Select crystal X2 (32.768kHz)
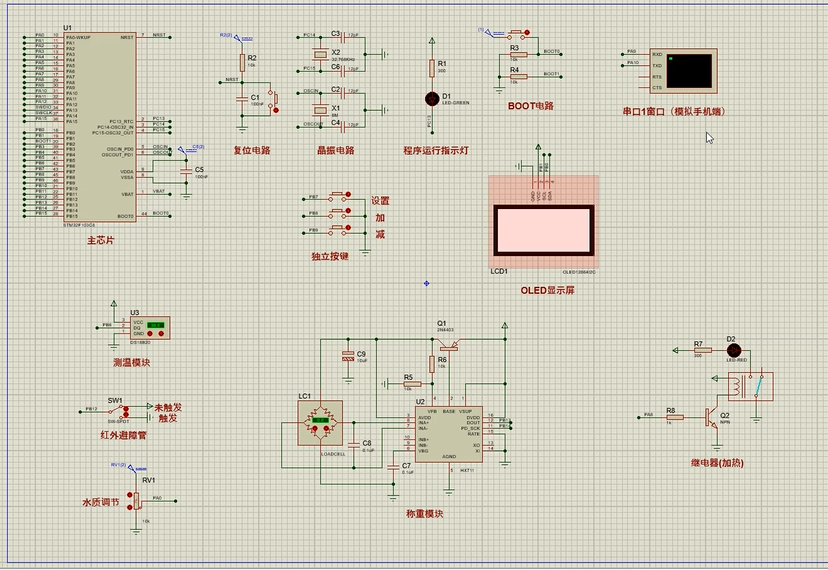This screenshot has width=828, height=570. click(320, 53)
